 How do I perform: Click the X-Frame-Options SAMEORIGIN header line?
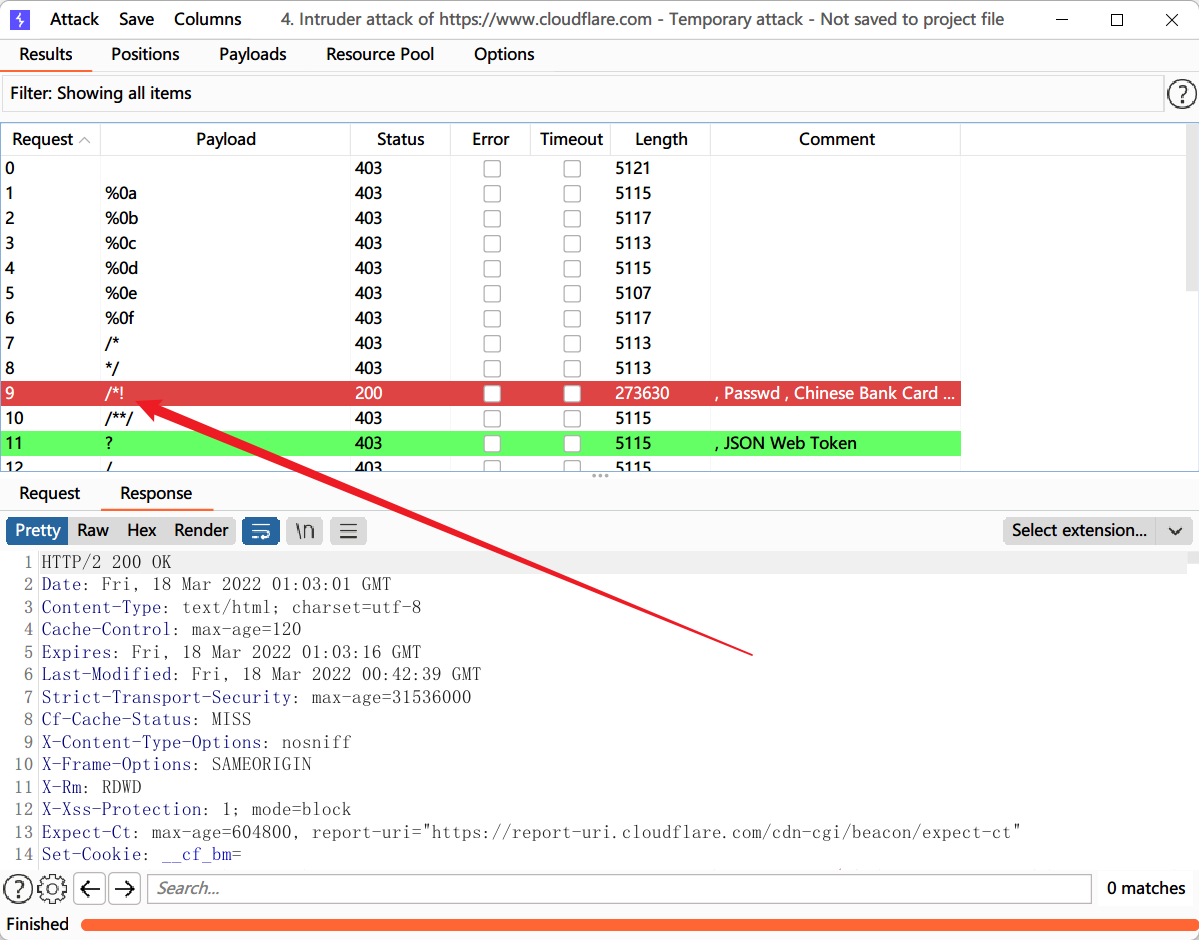[176, 765]
